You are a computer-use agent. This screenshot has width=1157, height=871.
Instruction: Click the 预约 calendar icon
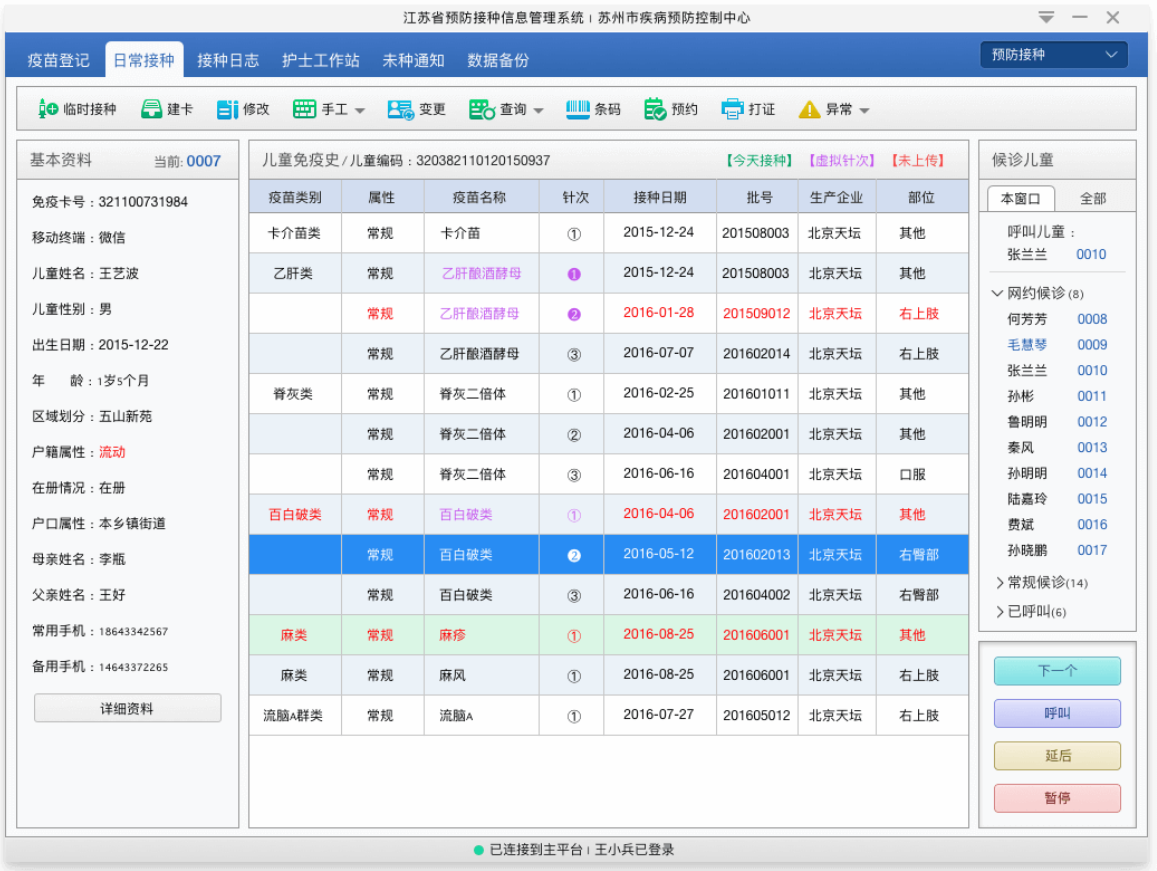pos(655,109)
